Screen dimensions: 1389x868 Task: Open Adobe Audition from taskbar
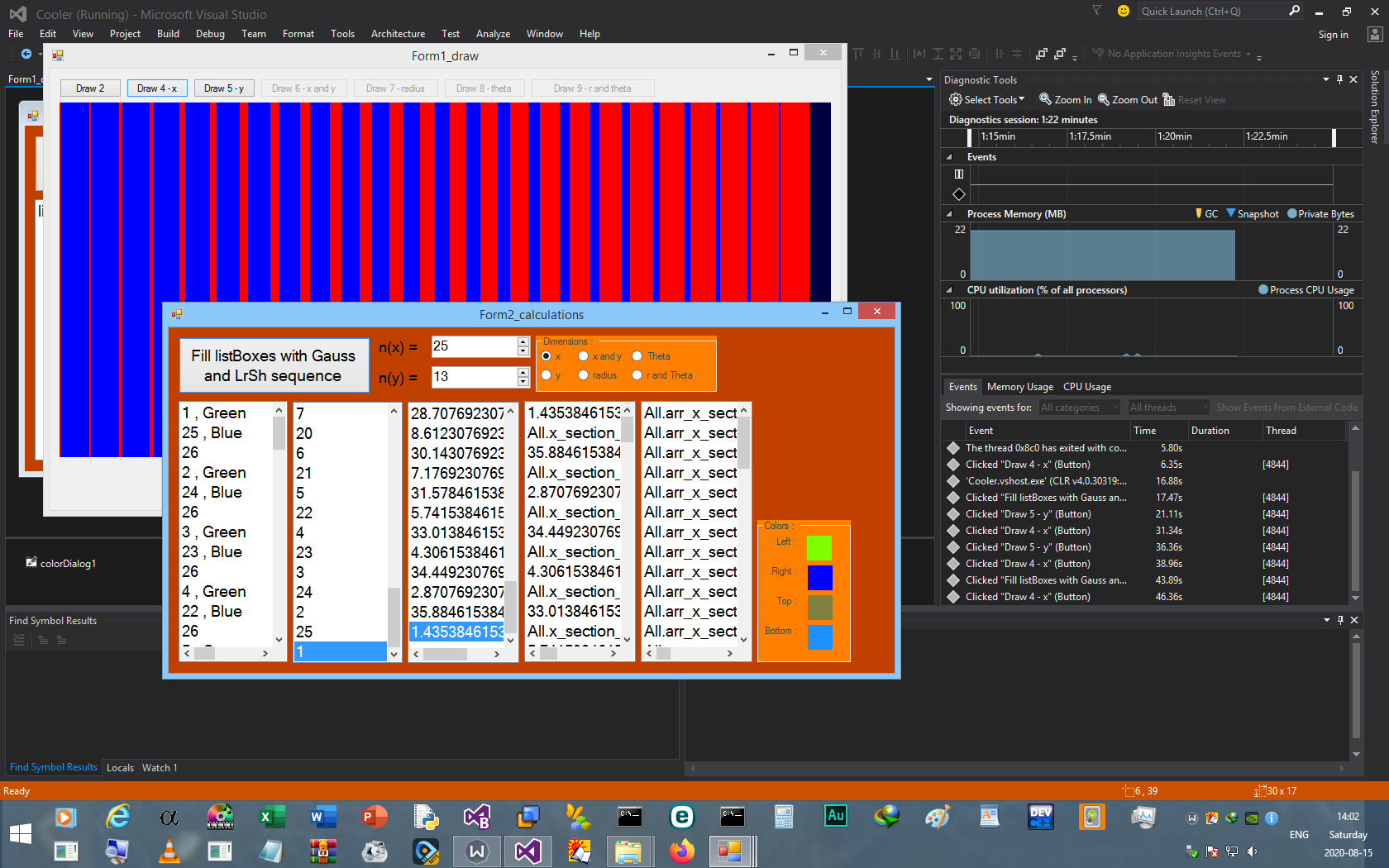[835, 817]
